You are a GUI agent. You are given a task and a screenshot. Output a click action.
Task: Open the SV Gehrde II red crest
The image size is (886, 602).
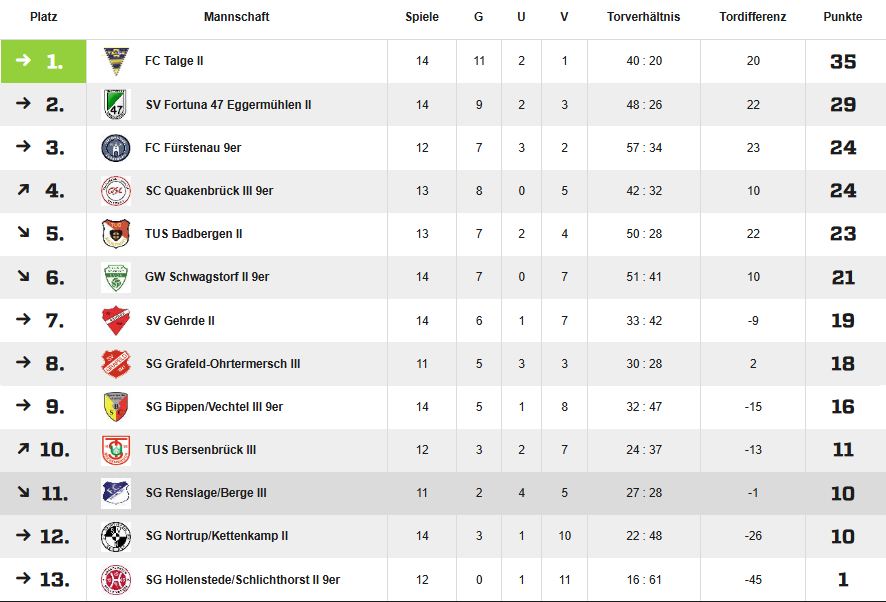pyautogui.click(x=116, y=321)
